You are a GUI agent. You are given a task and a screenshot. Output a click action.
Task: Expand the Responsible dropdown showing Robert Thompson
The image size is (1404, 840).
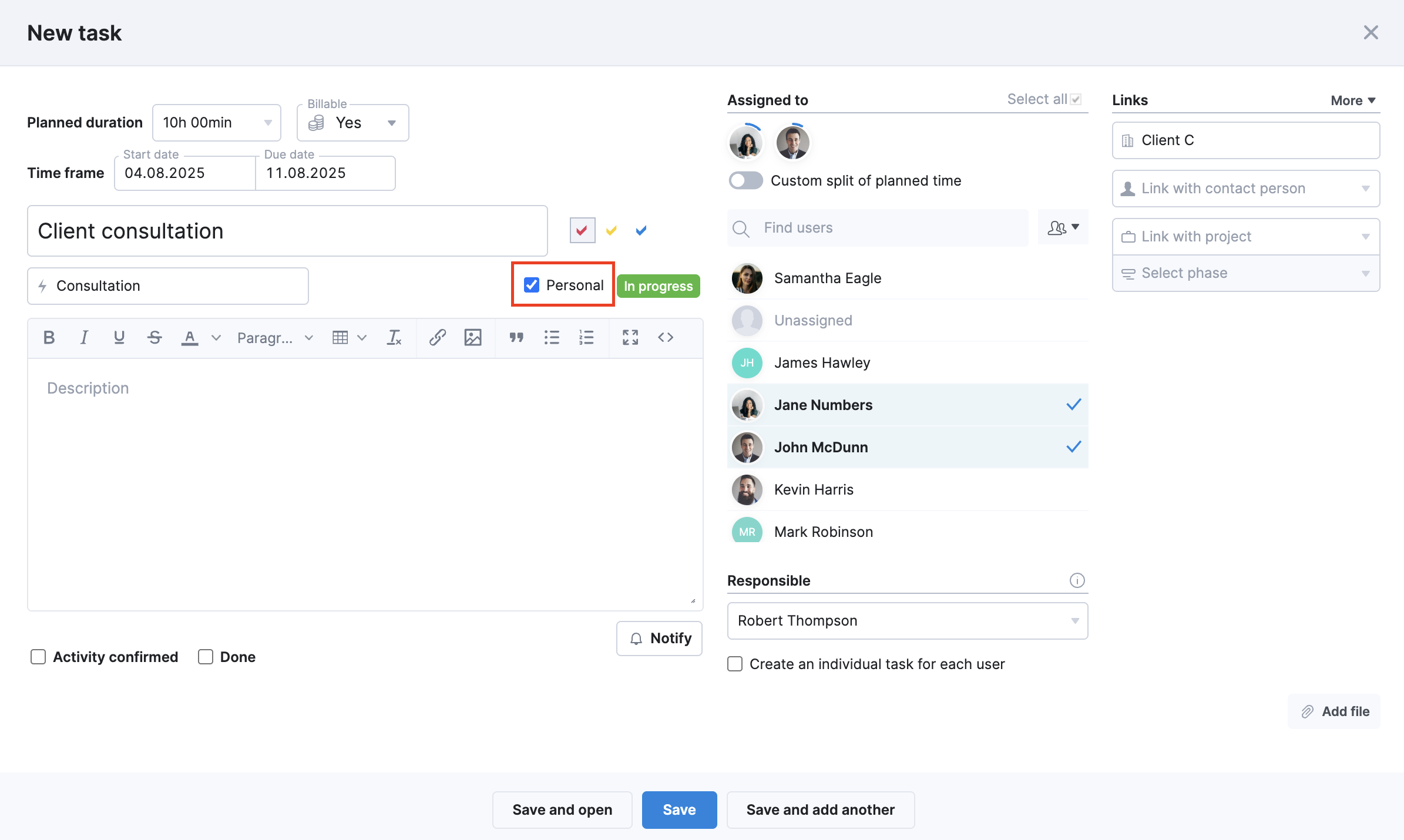[1074, 621]
